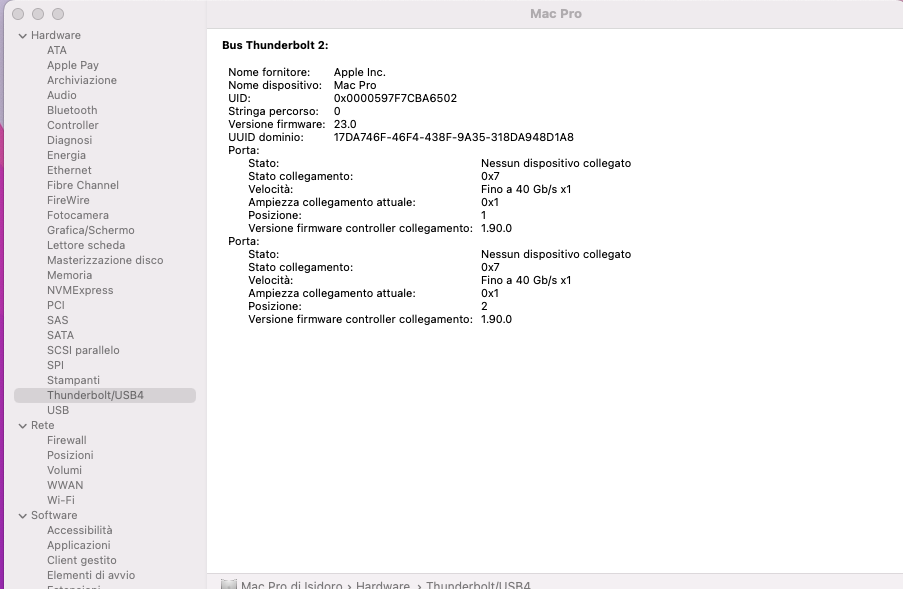The width and height of the screenshot is (903, 589).
Task: Click the Bus Thunderbolt 2 heading
Action: pos(275,45)
